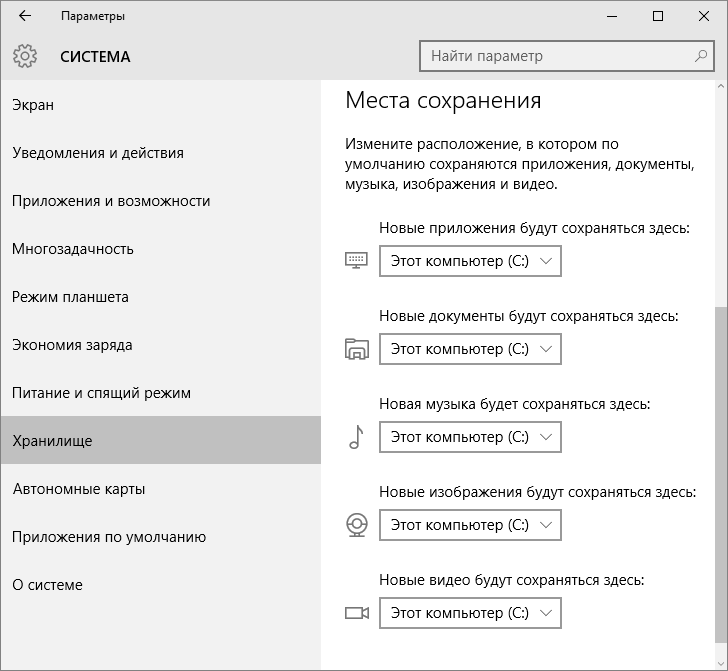Click the magnifier icon in search box
728x671 pixels.
pos(700,56)
